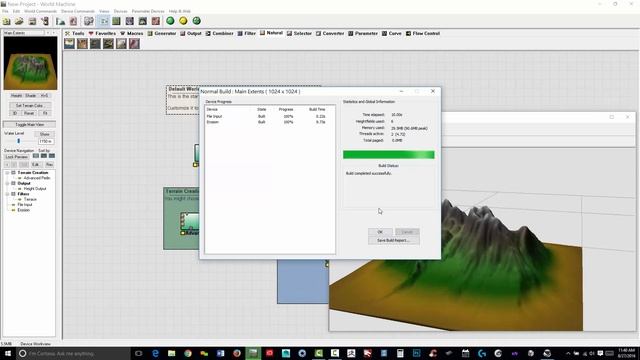Click first Sort by icon in Device Navigation
This screenshot has height=360, width=640.
tap(36, 156)
